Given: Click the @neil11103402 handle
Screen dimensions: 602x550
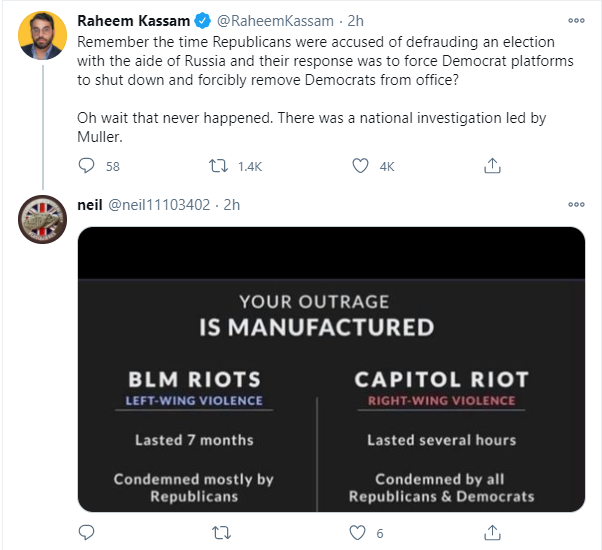Looking at the screenshot, I should click(x=160, y=204).
